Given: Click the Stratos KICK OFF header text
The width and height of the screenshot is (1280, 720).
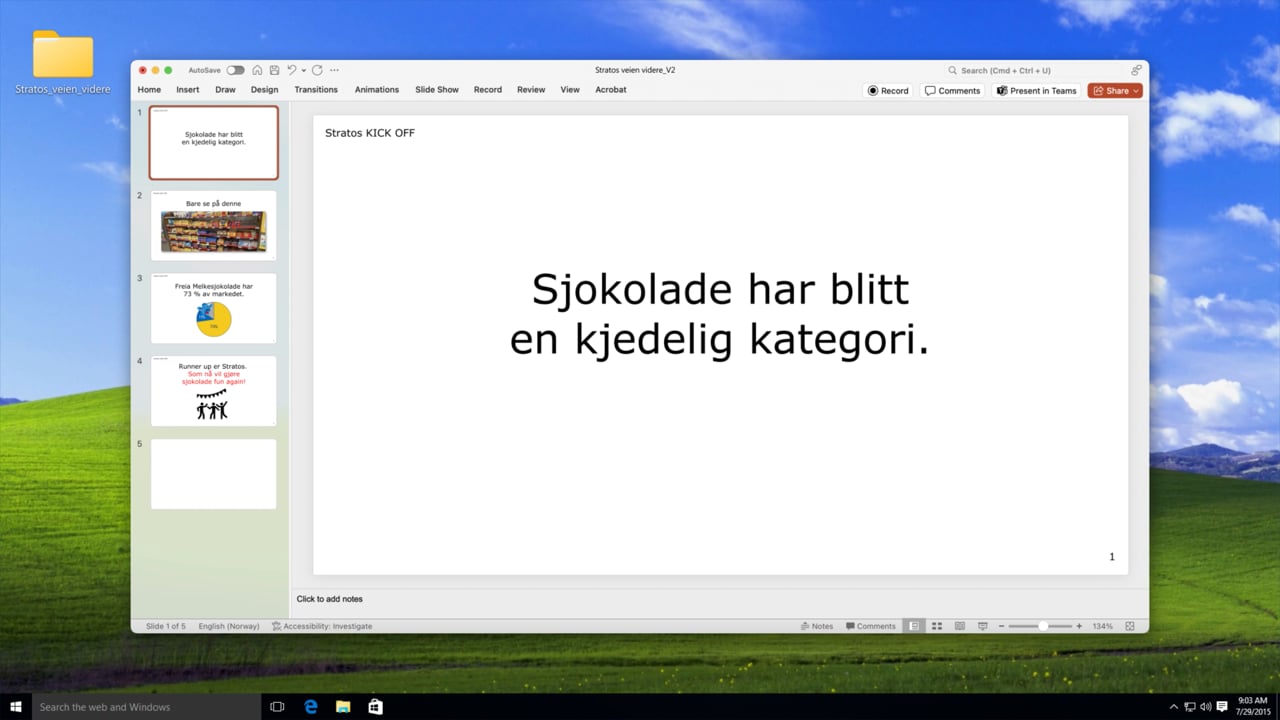Looking at the screenshot, I should 370,133.
